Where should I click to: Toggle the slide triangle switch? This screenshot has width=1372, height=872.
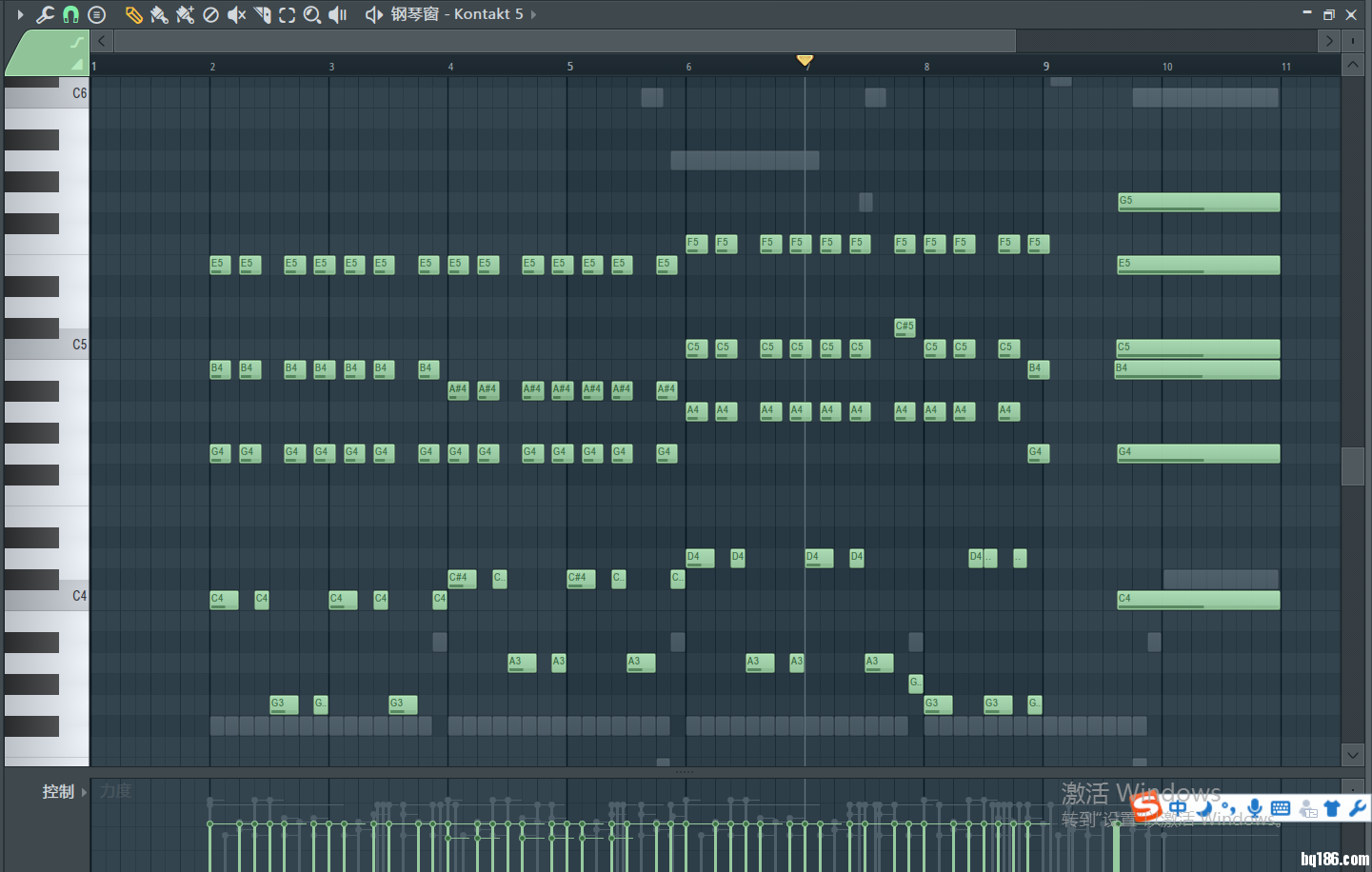76,64
